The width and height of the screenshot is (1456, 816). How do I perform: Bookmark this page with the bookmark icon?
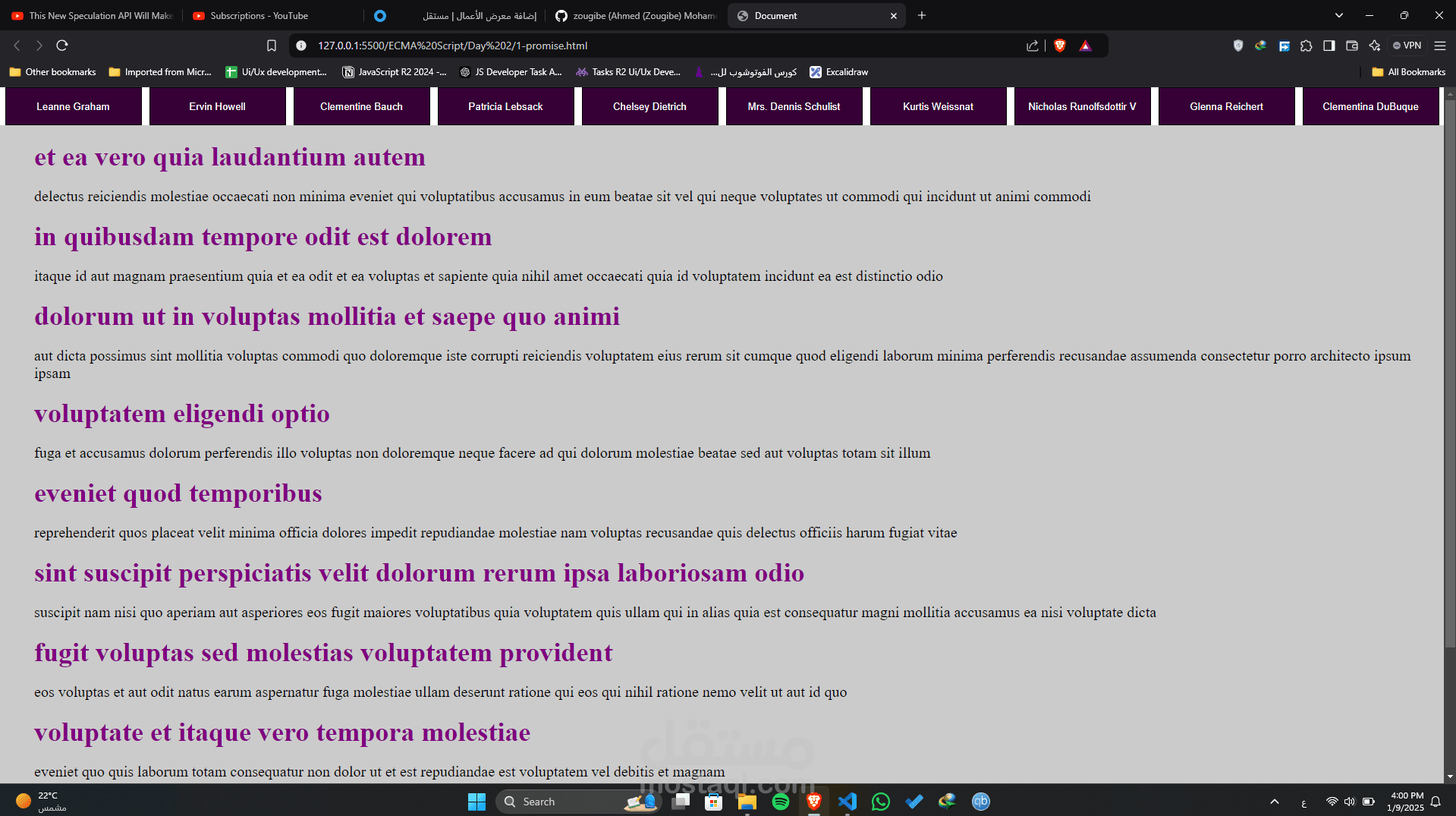(272, 46)
